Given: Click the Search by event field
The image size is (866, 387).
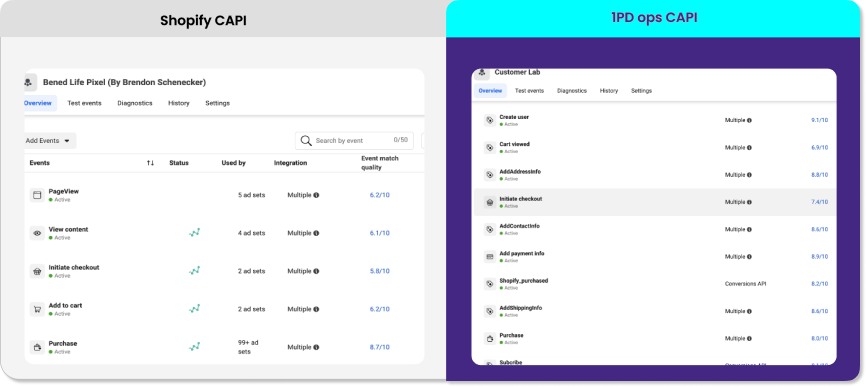Looking at the screenshot, I should [354, 141].
